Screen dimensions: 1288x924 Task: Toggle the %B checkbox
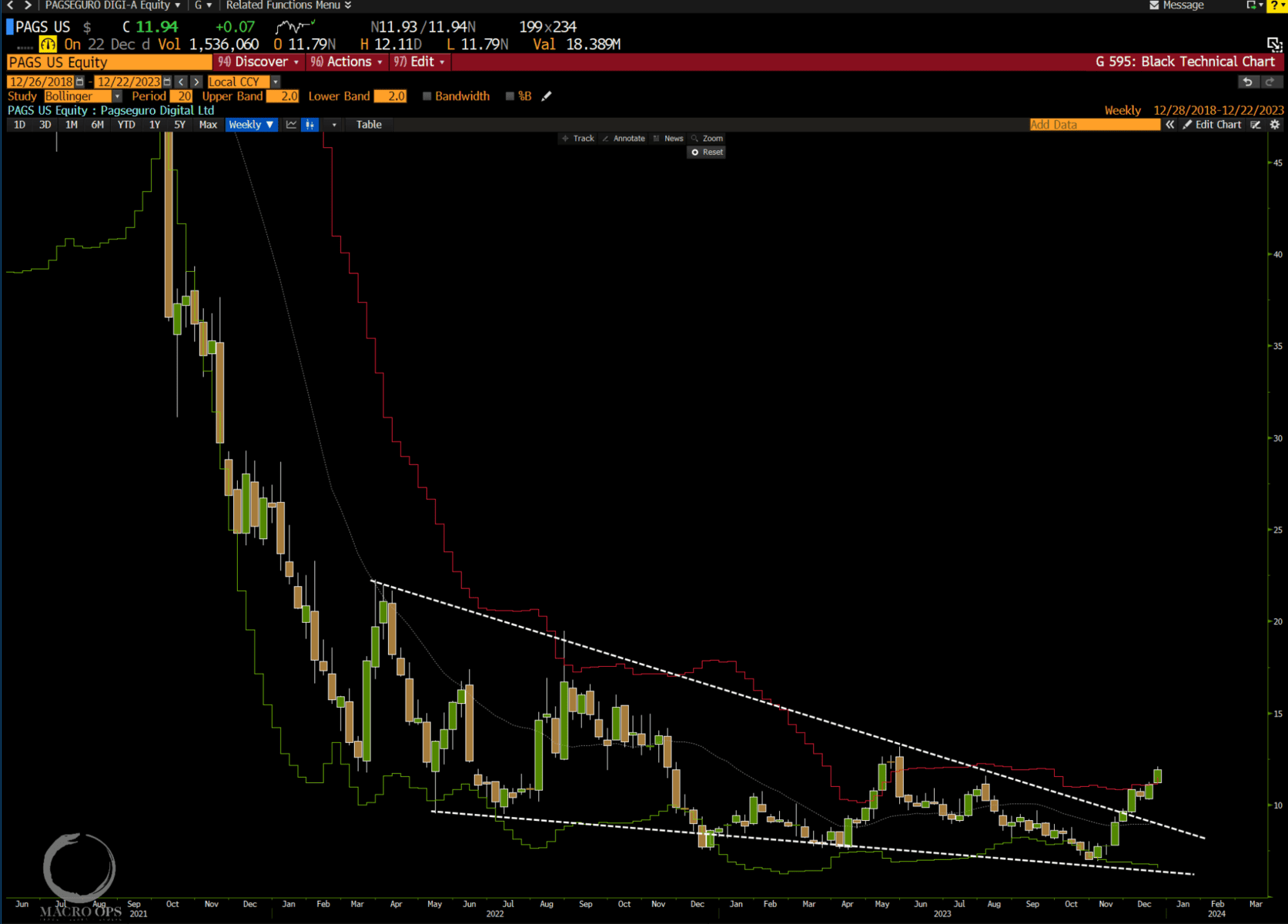(x=510, y=96)
